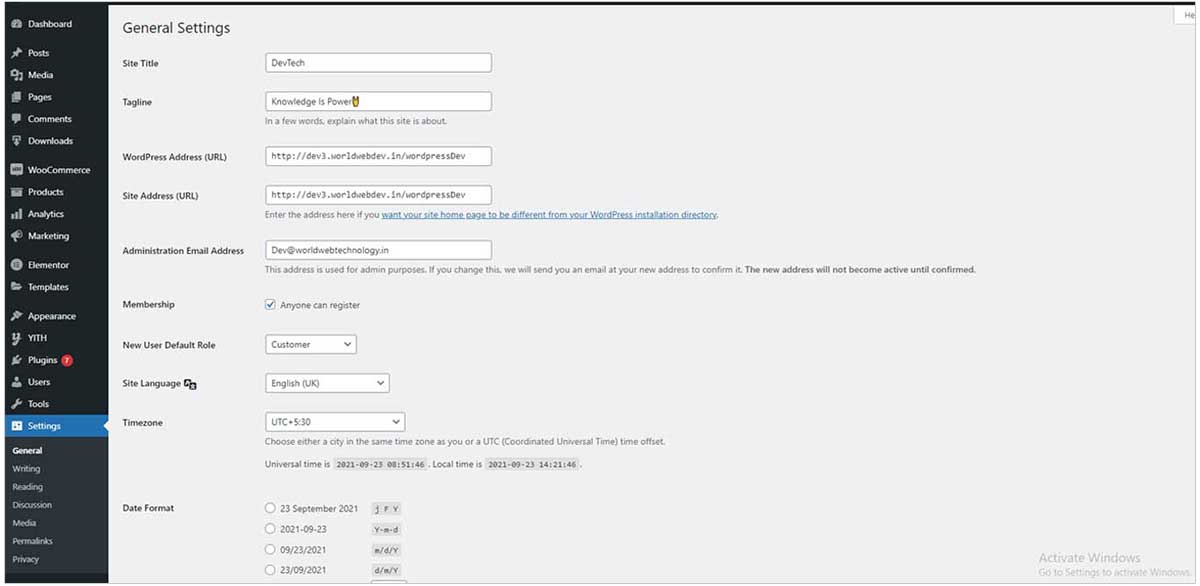Screen dimensions: 1200x586
Task: Open the Site Language dropdown
Action: pyautogui.click(x=327, y=383)
